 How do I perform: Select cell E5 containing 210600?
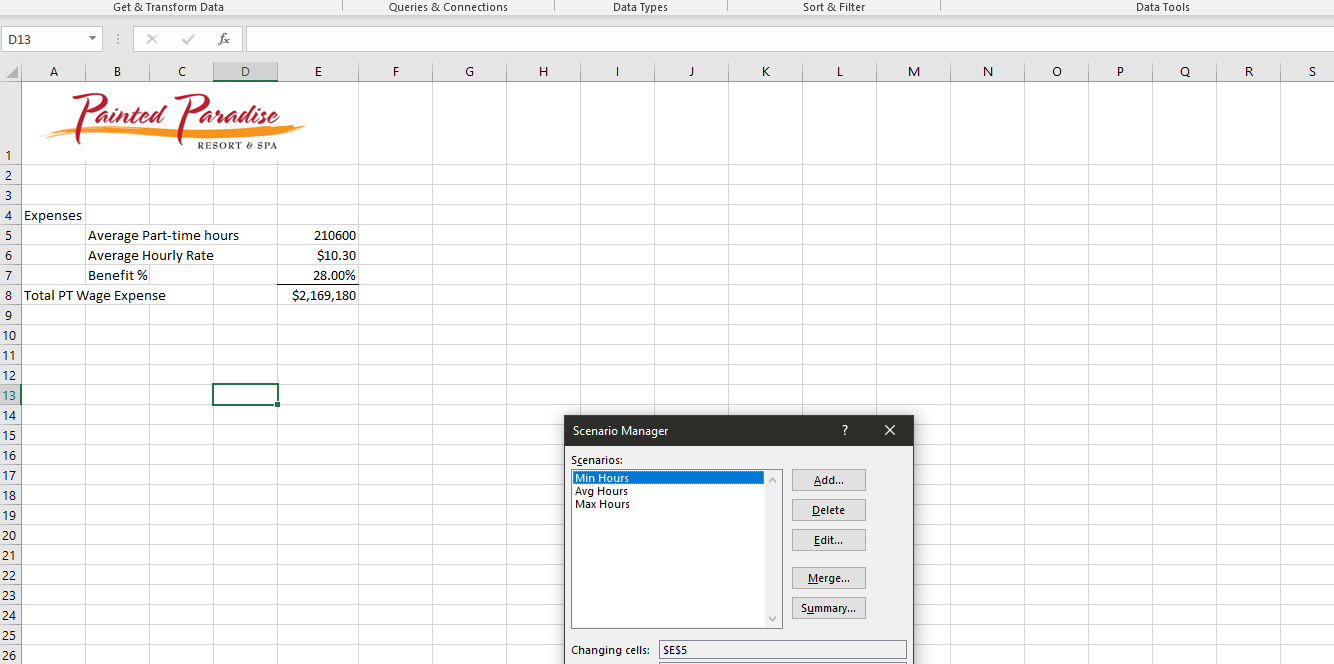coord(318,235)
